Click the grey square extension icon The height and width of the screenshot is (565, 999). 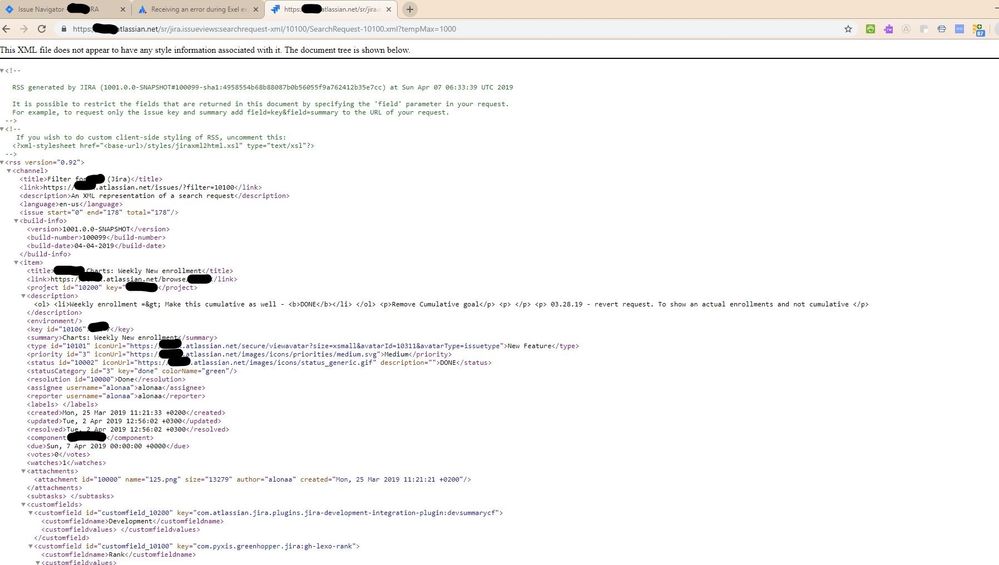(924, 29)
